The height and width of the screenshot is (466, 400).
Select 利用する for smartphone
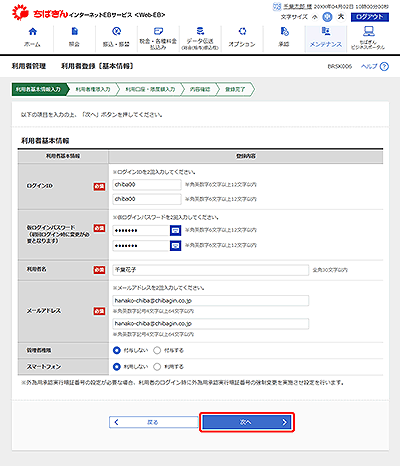(157, 367)
